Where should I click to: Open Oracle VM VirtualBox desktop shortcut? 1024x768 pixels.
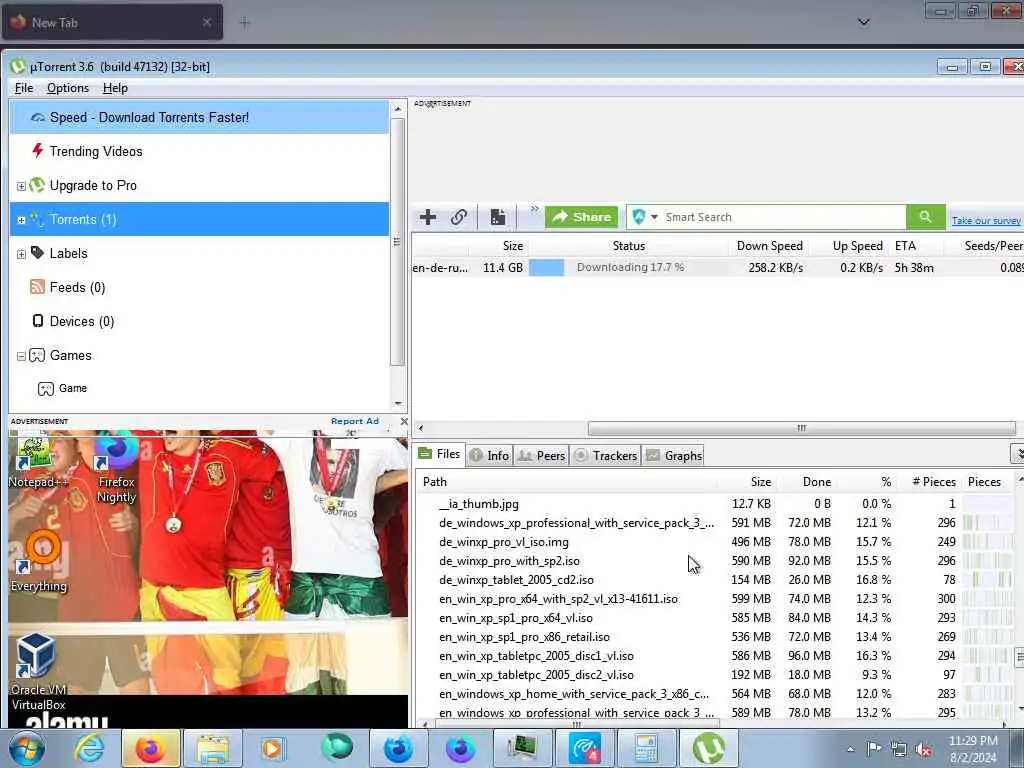click(38, 671)
